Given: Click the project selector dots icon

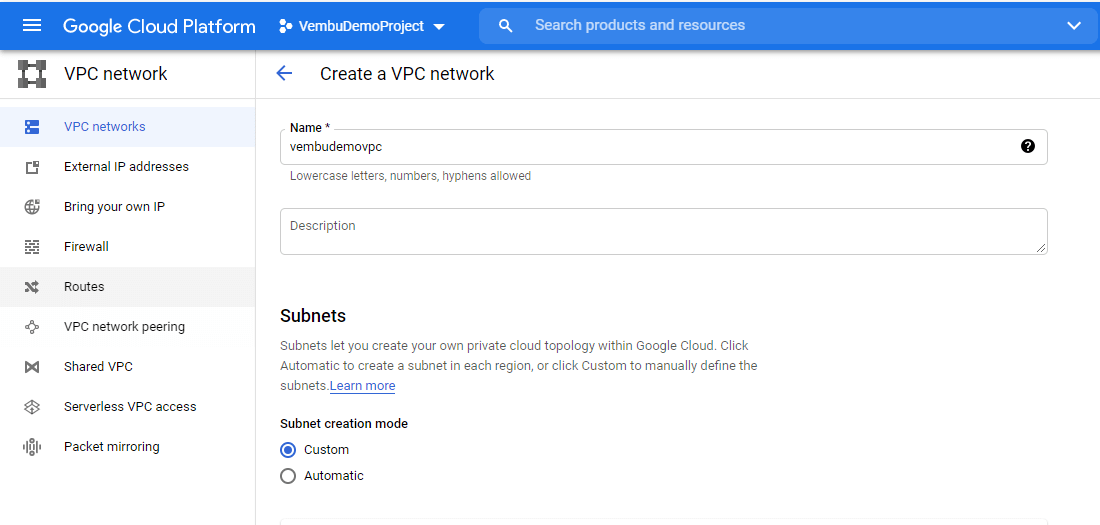Looking at the screenshot, I should click(x=285, y=27).
